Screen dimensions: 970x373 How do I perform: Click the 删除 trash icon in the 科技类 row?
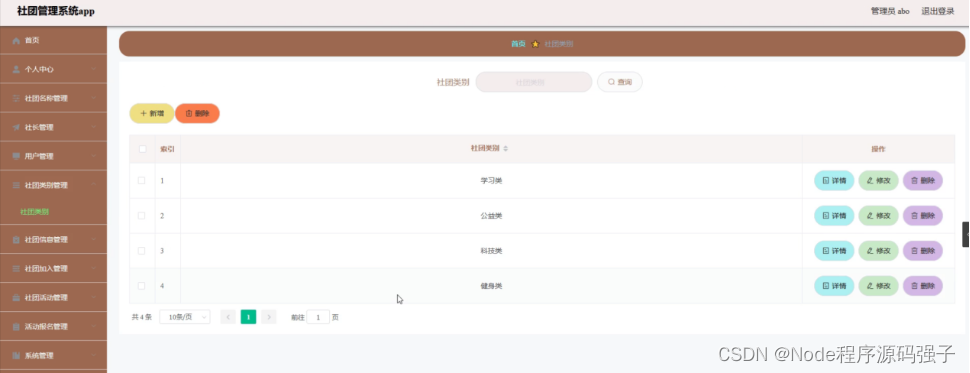(914, 251)
